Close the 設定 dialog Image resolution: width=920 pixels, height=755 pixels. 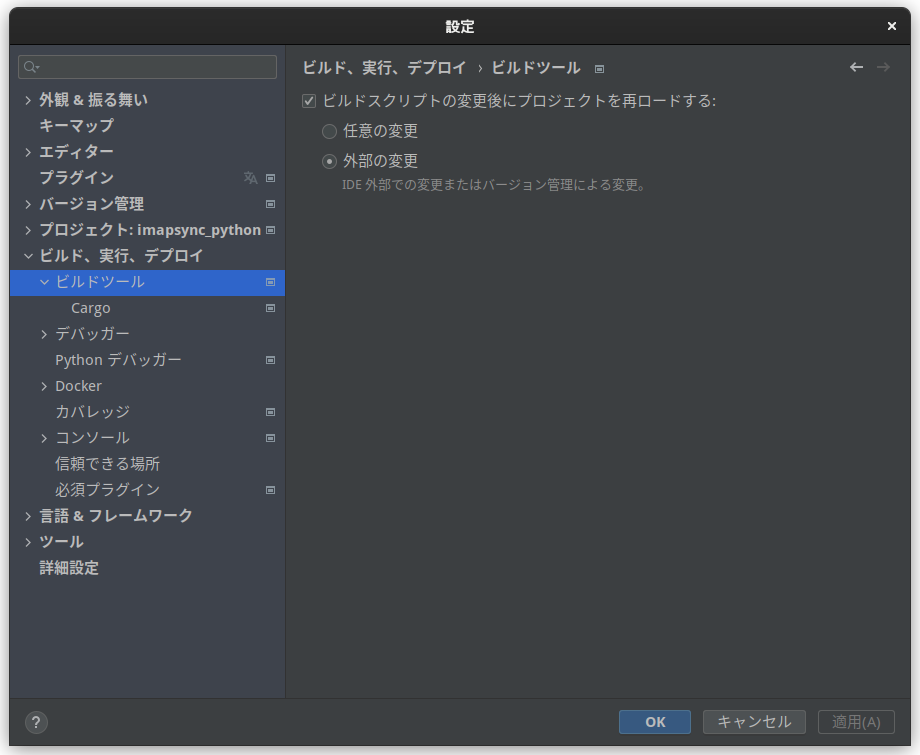tap(892, 26)
